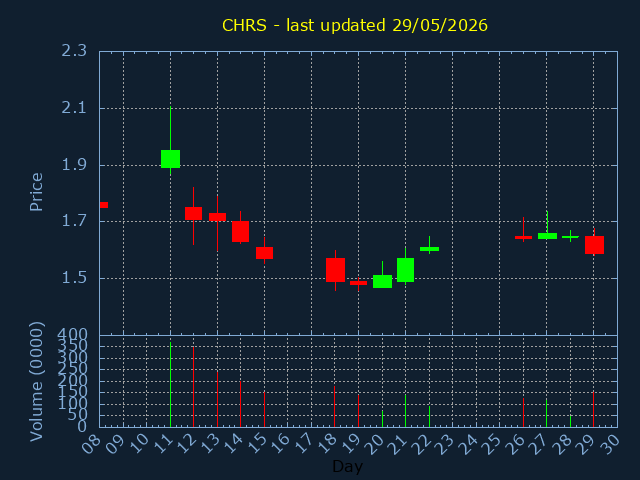Click the Day axis title
Viewport: 640px width, 480px height.
coord(347,466)
